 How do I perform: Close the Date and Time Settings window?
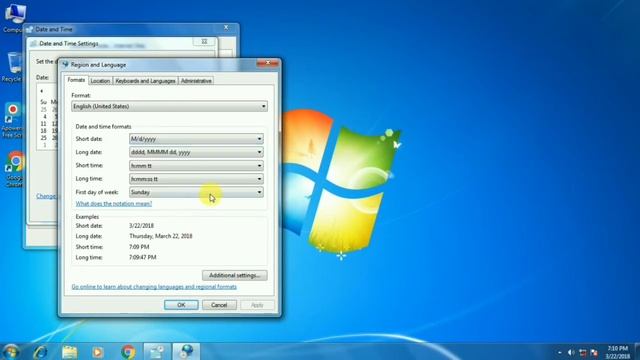click(x=204, y=42)
